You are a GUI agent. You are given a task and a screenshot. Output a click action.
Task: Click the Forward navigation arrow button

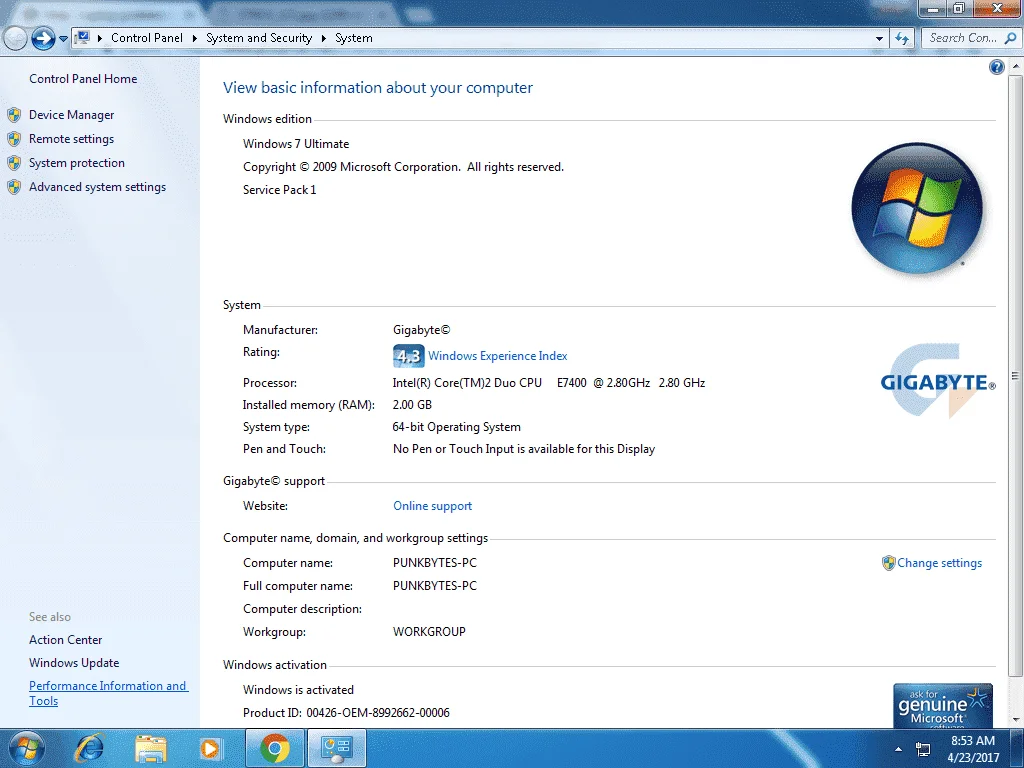pyautogui.click(x=43, y=39)
